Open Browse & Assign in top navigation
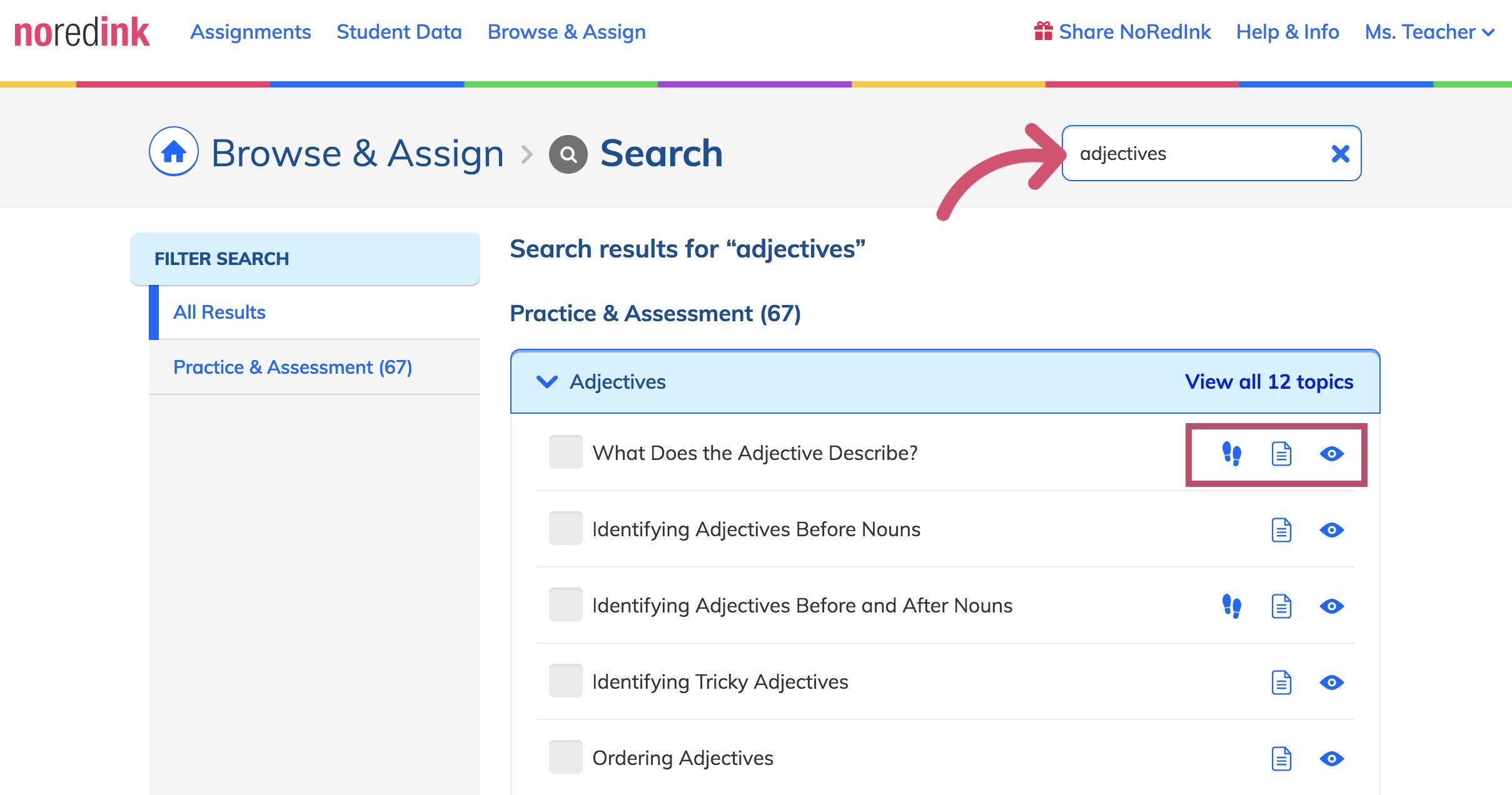 tap(567, 32)
